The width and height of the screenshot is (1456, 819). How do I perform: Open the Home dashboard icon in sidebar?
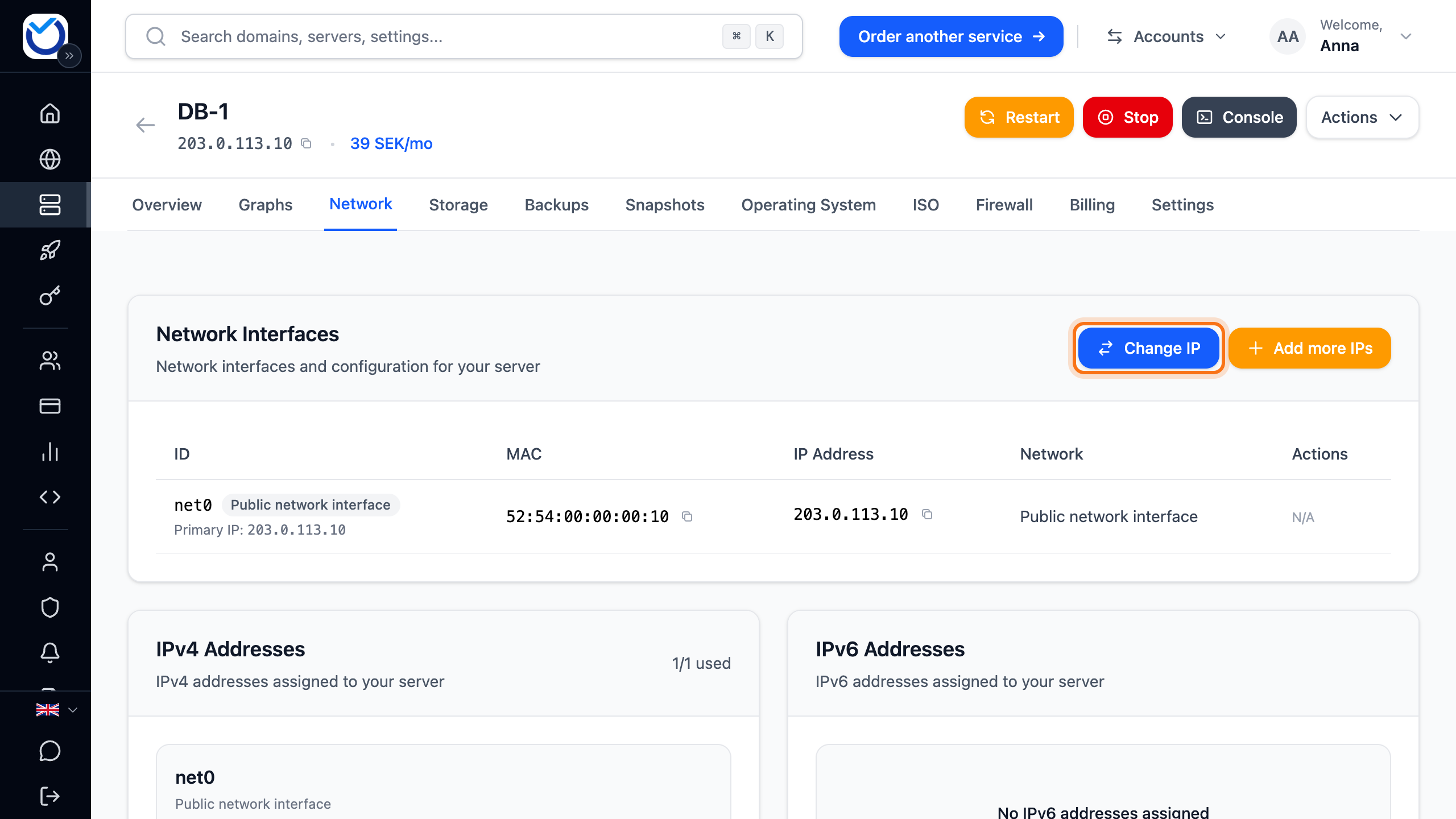coord(50,113)
